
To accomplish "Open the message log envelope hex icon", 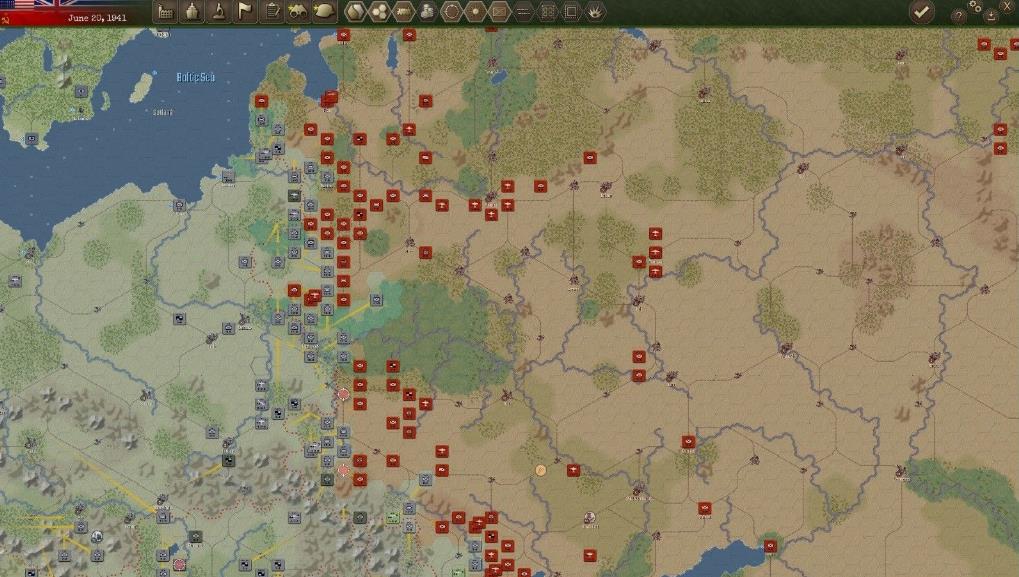I will pos(501,11).
